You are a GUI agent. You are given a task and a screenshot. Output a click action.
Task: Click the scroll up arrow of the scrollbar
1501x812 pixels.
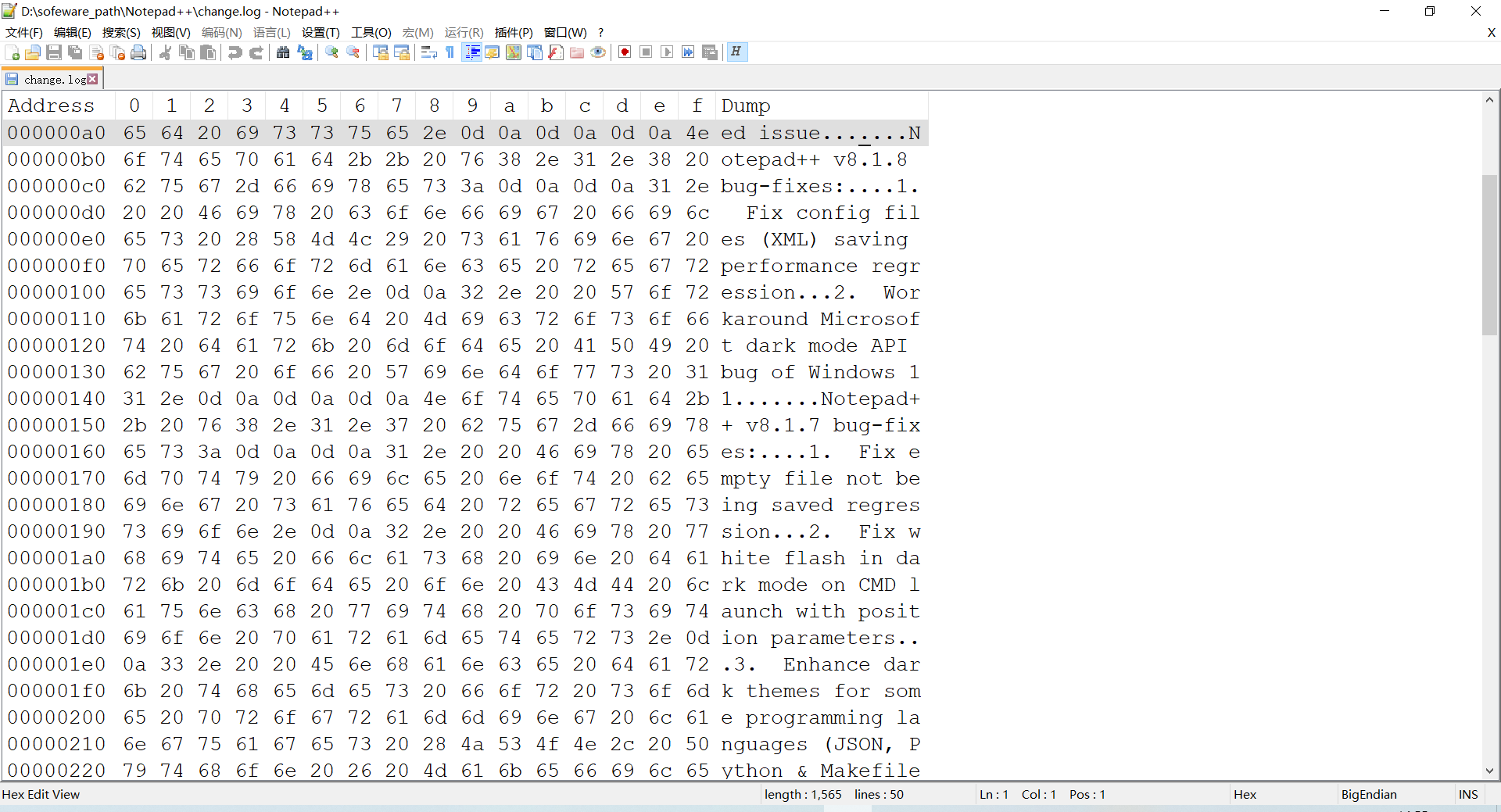[x=1489, y=100]
